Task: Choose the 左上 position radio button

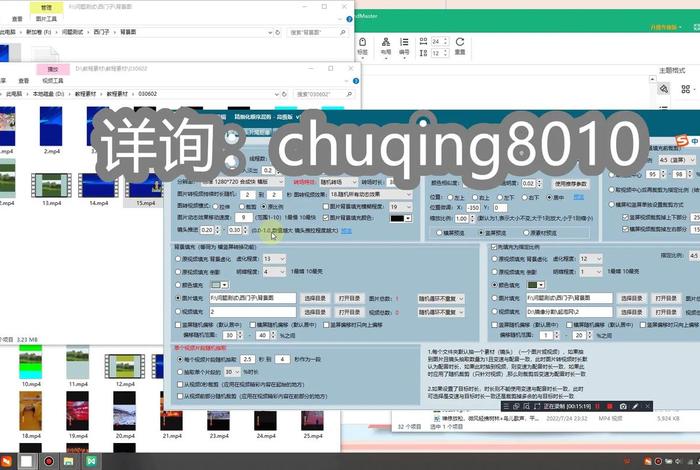Action: (x=450, y=197)
